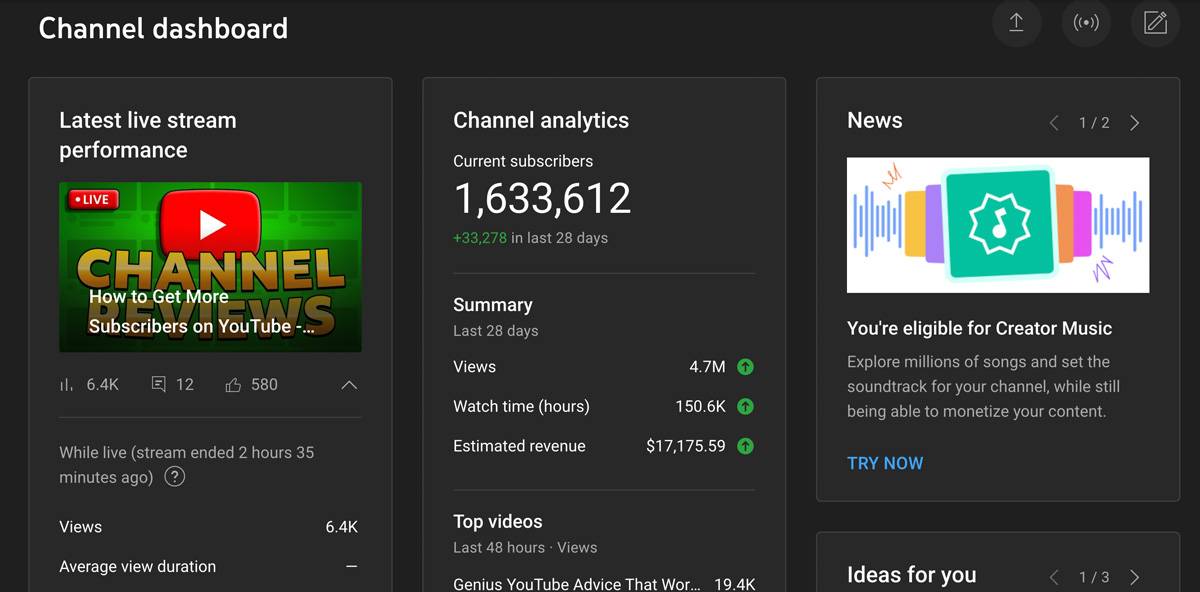
Task: Click the green arrow beside Watch time
Action: [x=745, y=407]
